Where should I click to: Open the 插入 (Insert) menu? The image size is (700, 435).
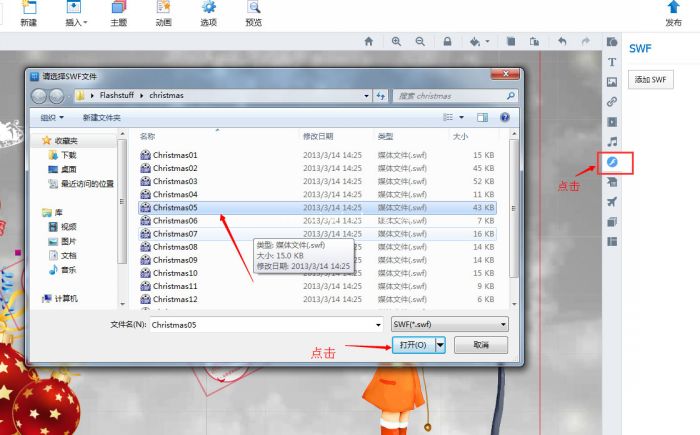[75, 13]
